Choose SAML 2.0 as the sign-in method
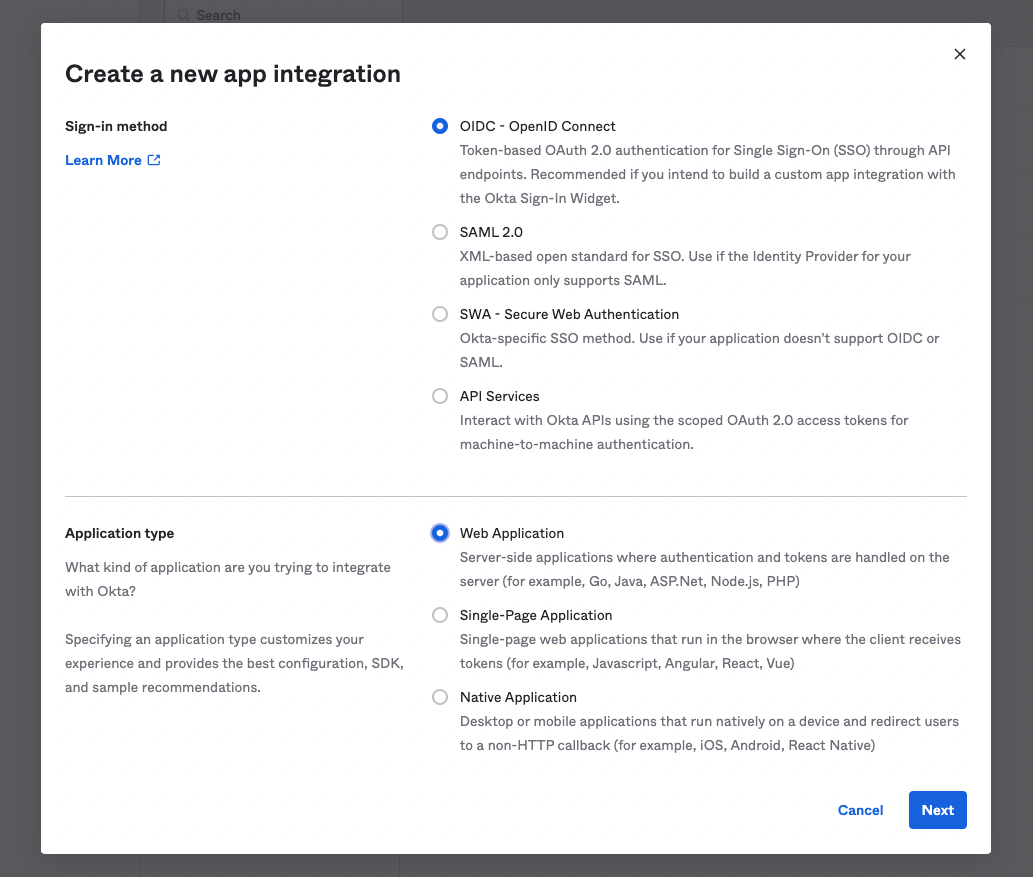This screenshot has width=1033, height=877. point(440,232)
